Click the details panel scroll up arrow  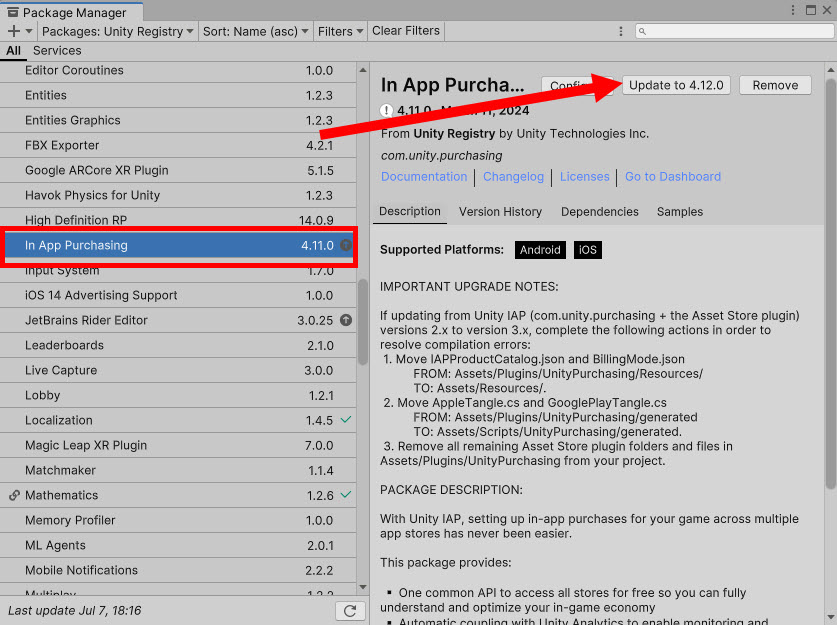pyautogui.click(x=831, y=70)
